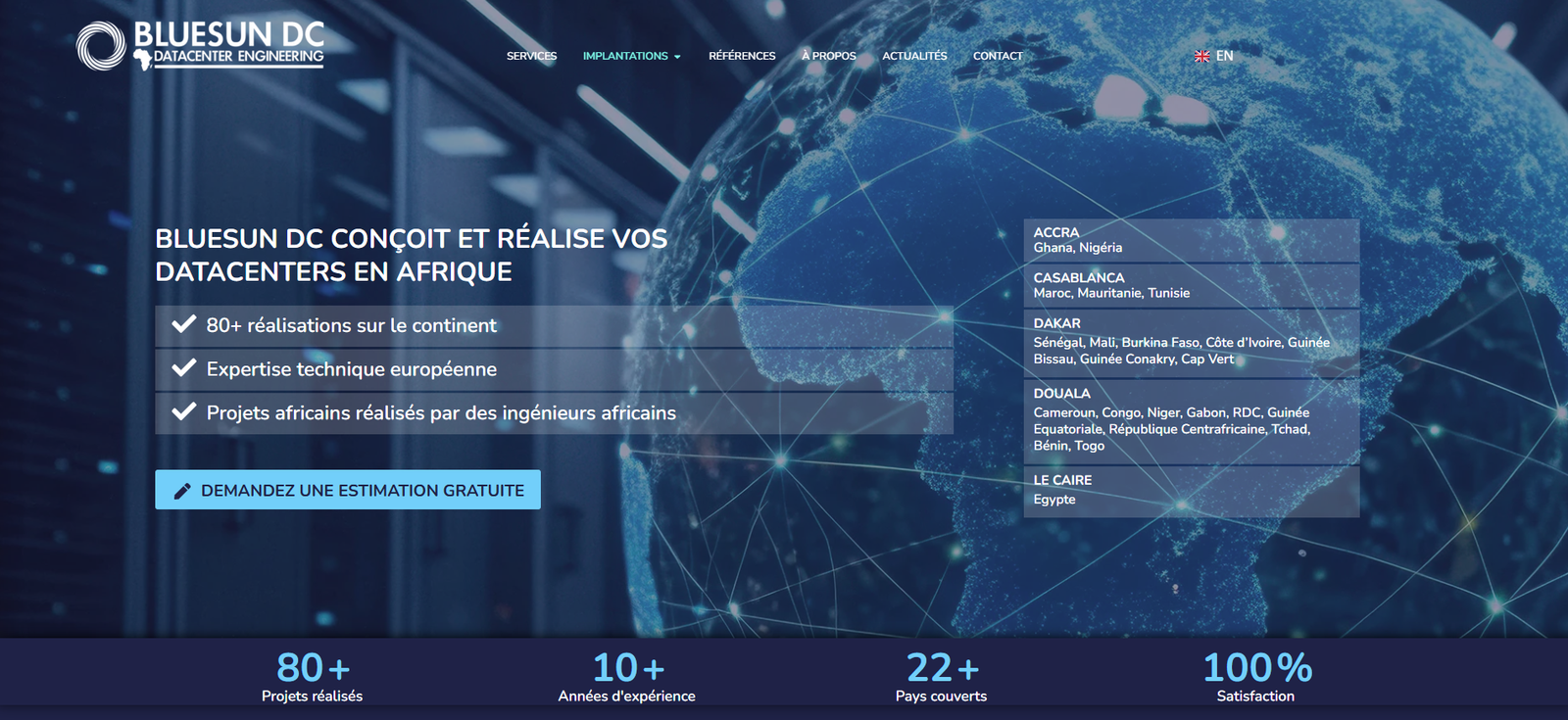Expand the Implantations dropdown caret
This screenshot has height=720, width=1568.
(677, 57)
